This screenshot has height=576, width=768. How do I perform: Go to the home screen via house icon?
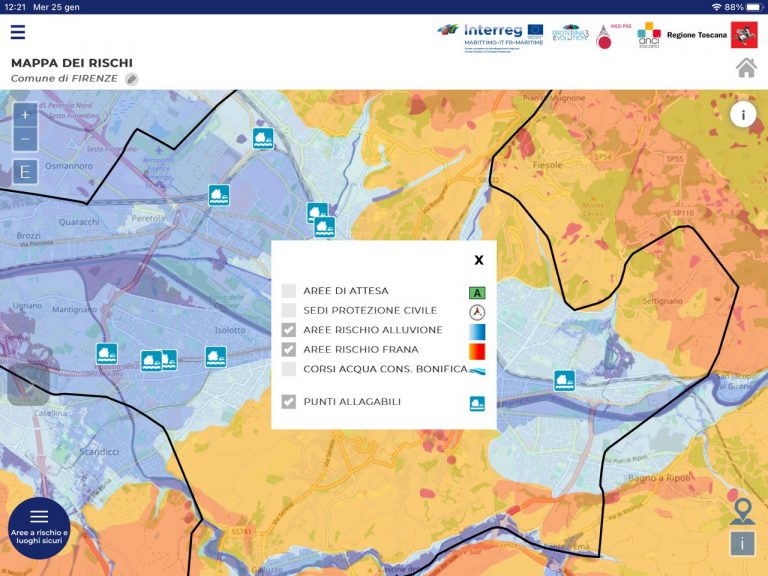[x=746, y=68]
